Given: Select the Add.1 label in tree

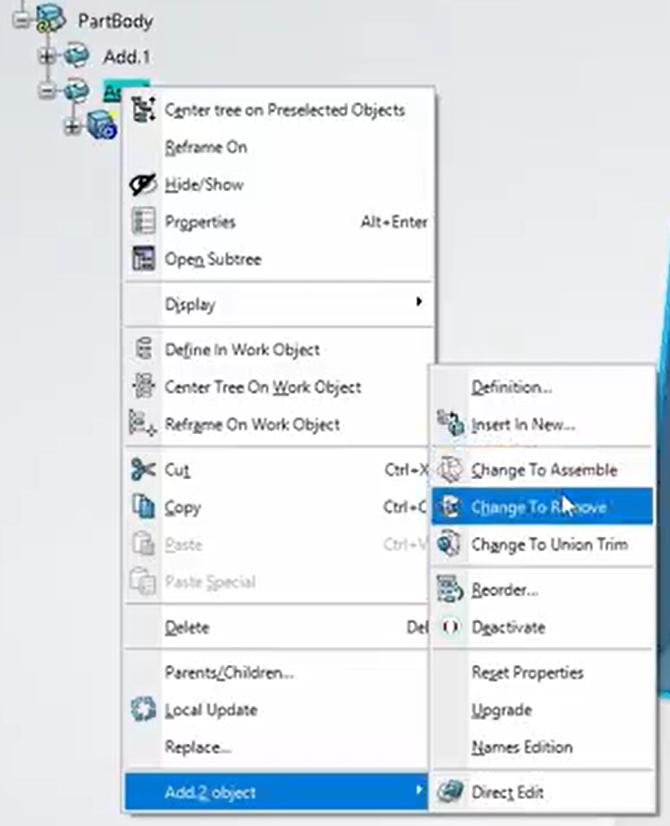Looking at the screenshot, I should pos(126,56).
